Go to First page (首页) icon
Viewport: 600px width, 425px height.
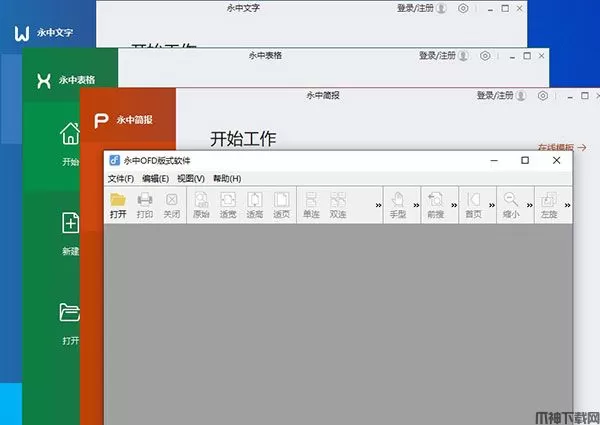[473, 200]
